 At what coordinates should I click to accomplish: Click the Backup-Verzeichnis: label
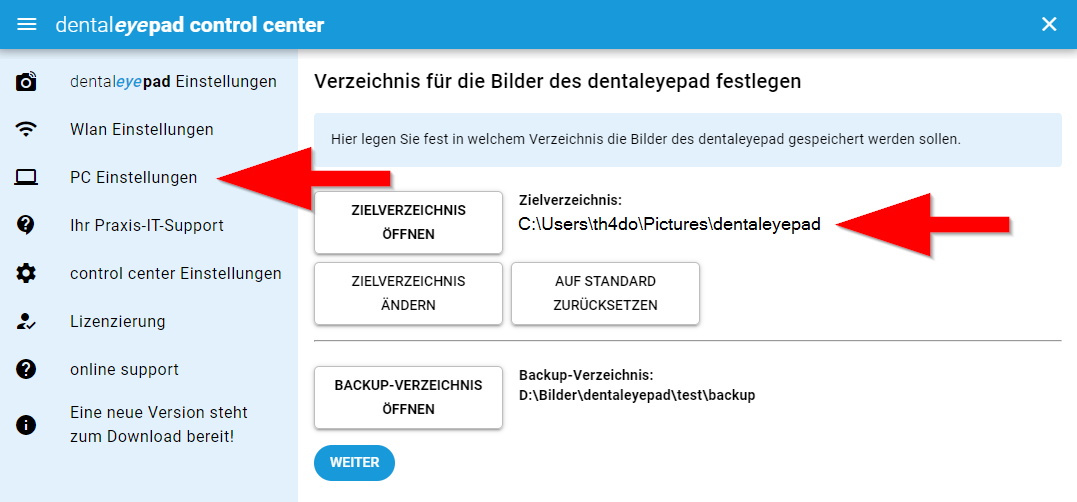(x=586, y=376)
